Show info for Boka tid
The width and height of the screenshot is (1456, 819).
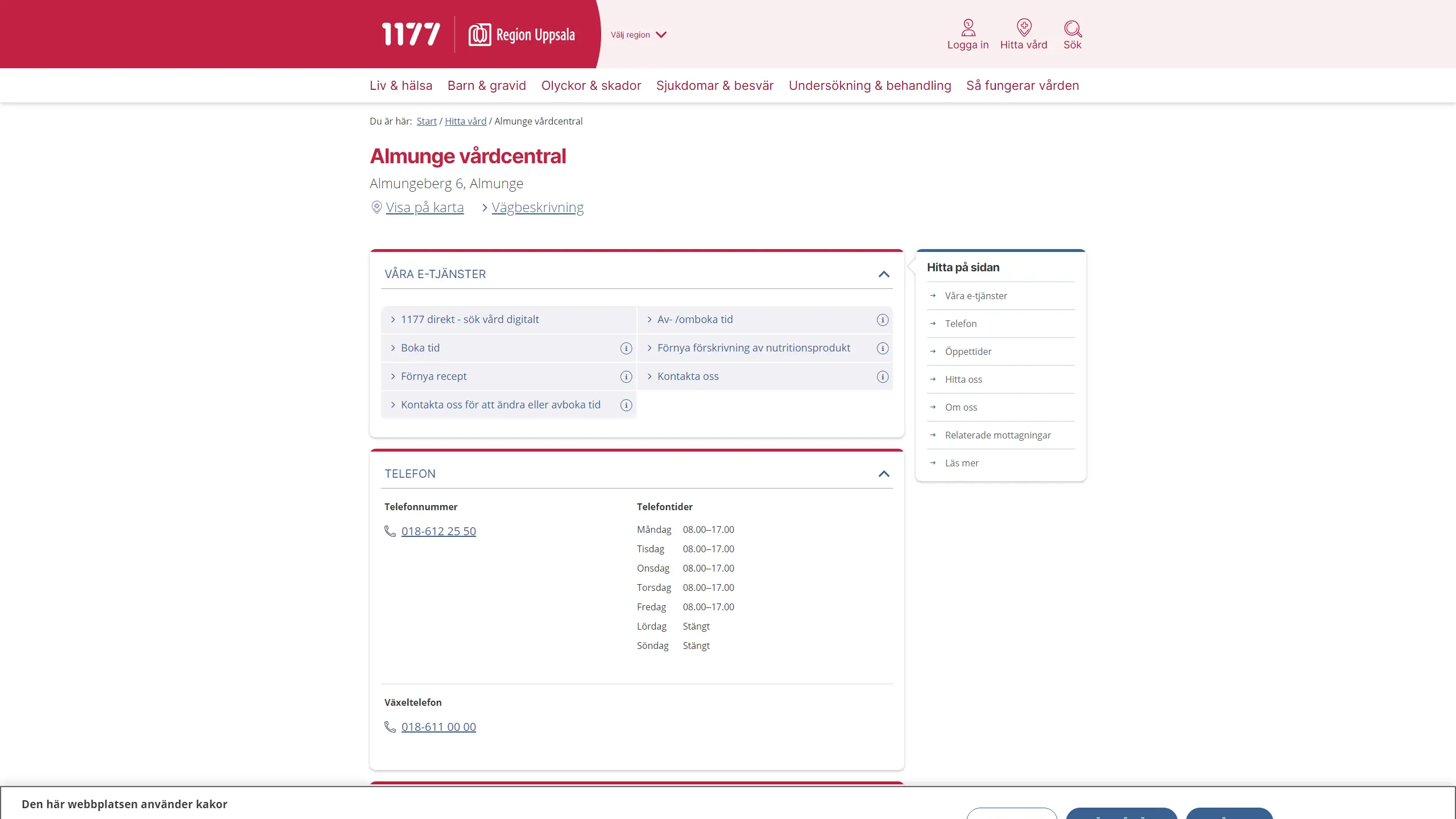pyautogui.click(x=626, y=348)
